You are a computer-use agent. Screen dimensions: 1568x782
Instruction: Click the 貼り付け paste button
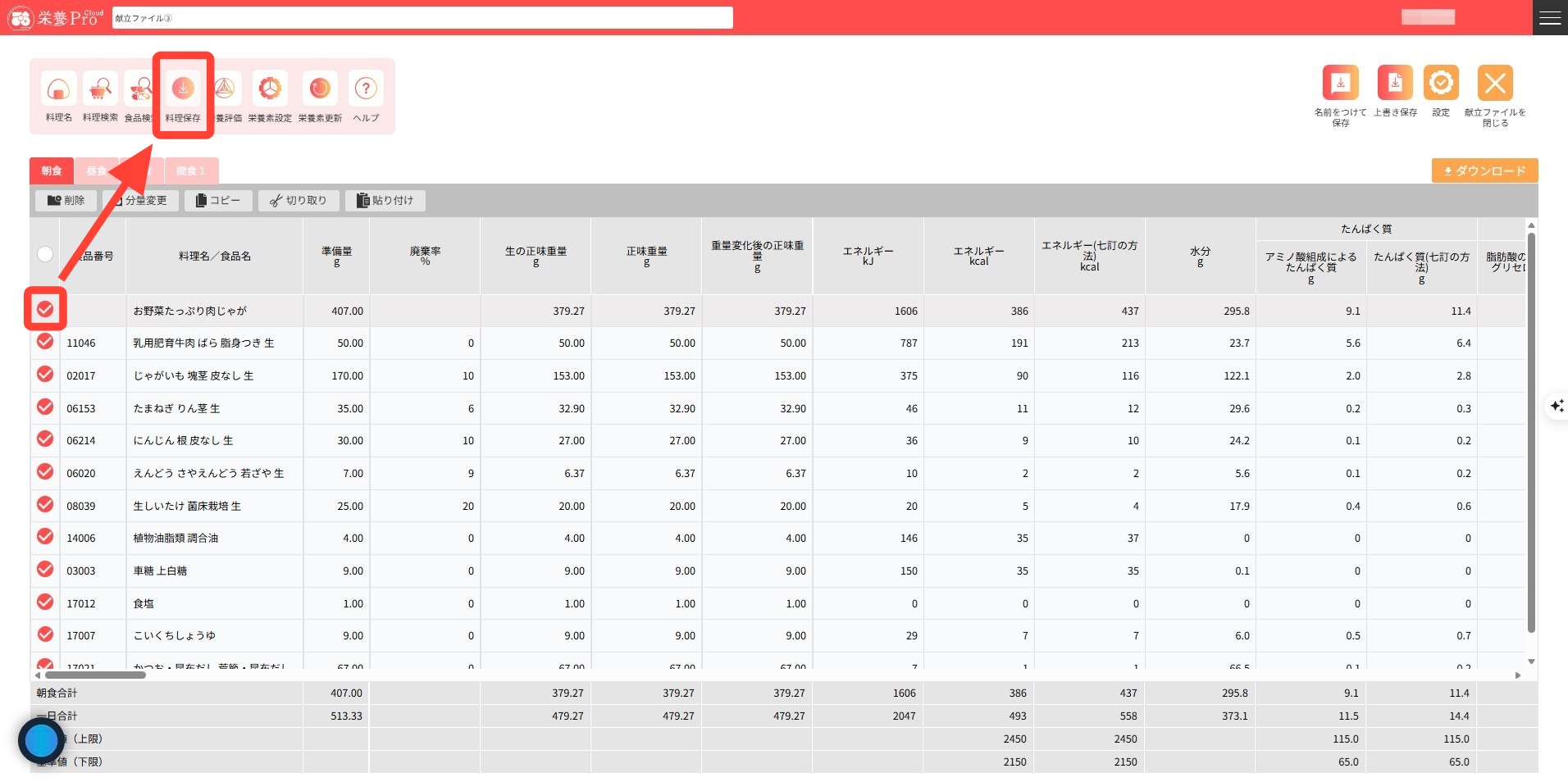click(x=385, y=200)
